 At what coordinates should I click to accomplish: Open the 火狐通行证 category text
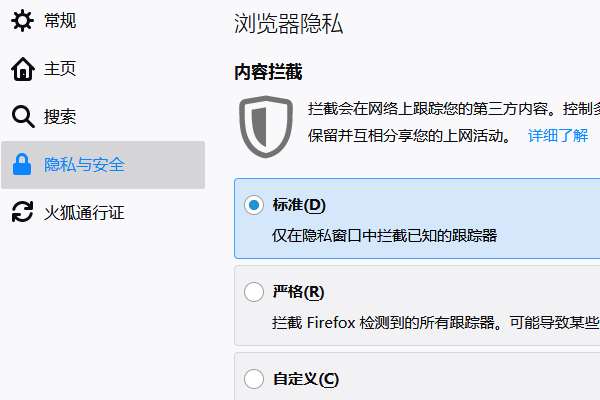pyautogui.click(x=84, y=213)
